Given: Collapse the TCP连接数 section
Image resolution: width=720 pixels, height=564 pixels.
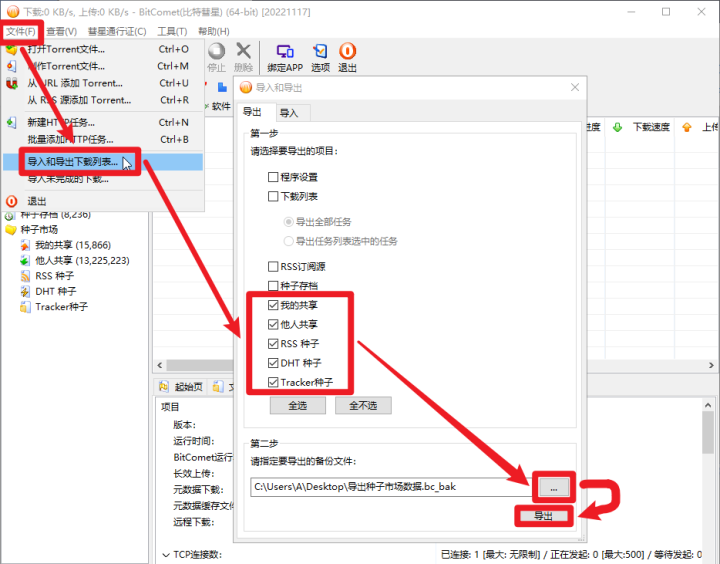Looking at the screenshot, I should click(x=166, y=555).
